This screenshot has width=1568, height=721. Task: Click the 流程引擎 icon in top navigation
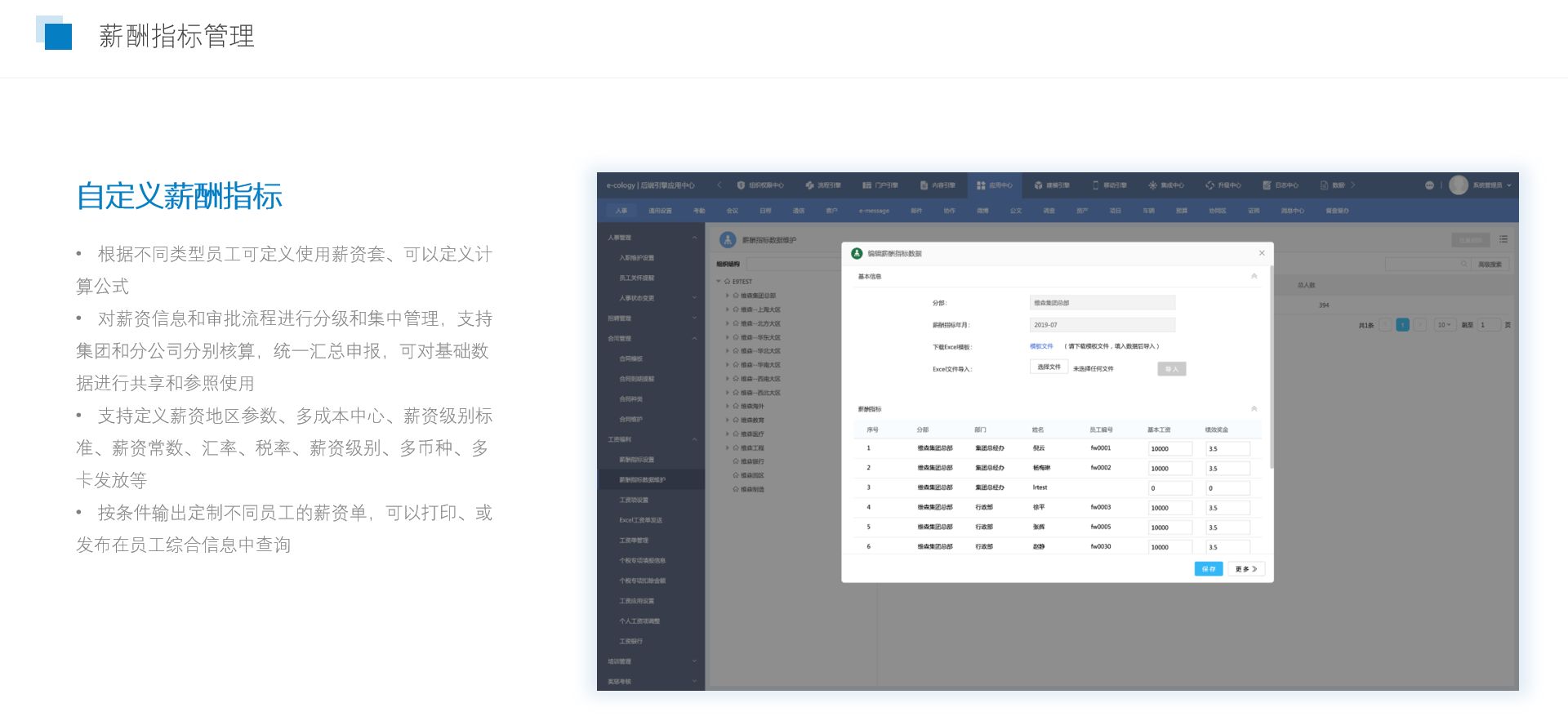809,185
